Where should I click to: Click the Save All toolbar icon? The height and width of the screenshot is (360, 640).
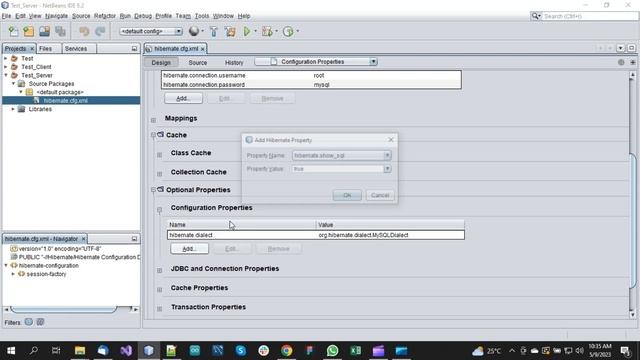point(60,31)
